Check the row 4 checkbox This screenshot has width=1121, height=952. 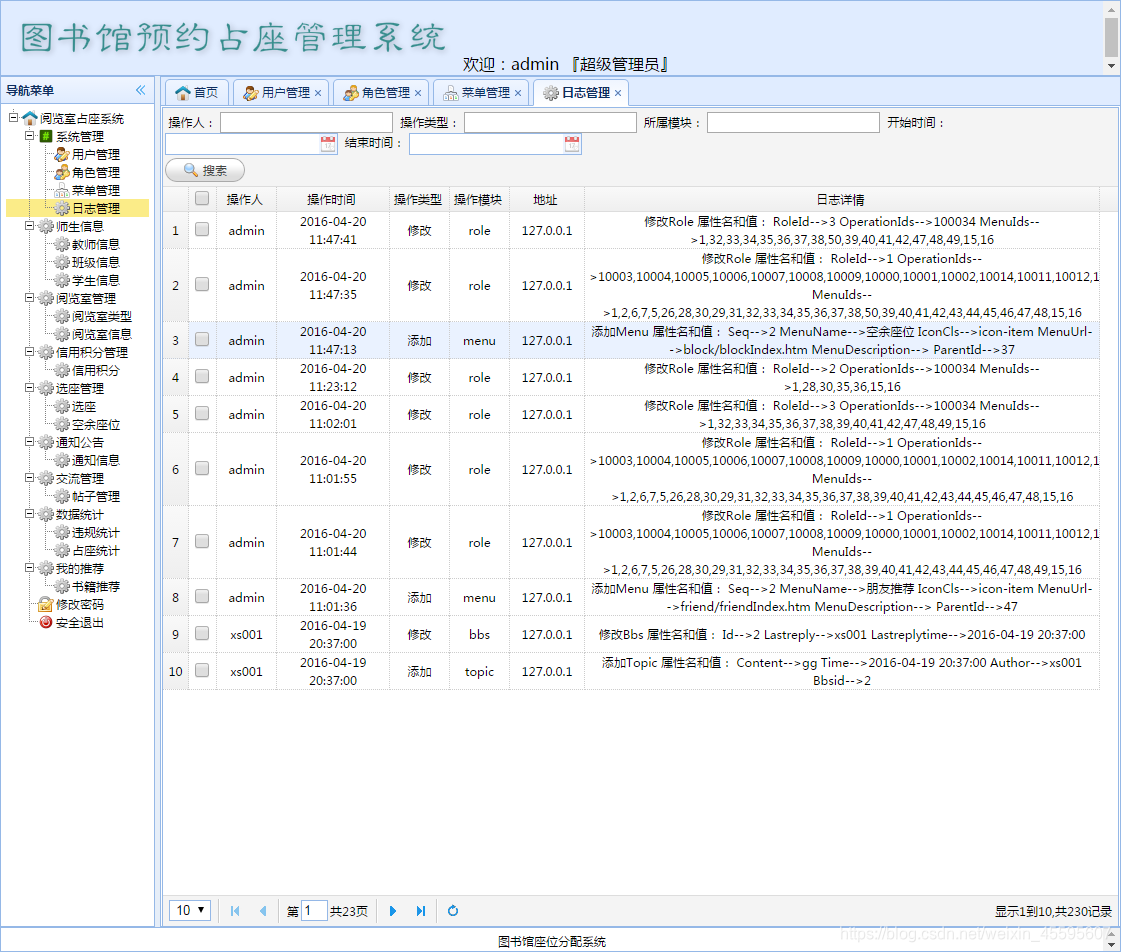point(202,377)
